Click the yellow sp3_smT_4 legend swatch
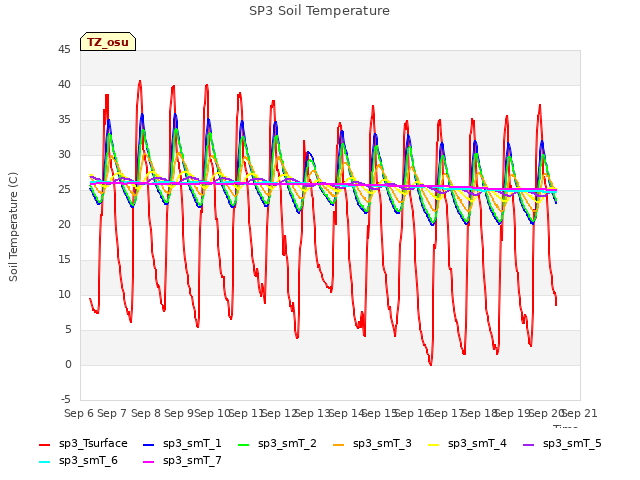Image resolution: width=640 pixels, height=480 pixels. tap(434, 444)
